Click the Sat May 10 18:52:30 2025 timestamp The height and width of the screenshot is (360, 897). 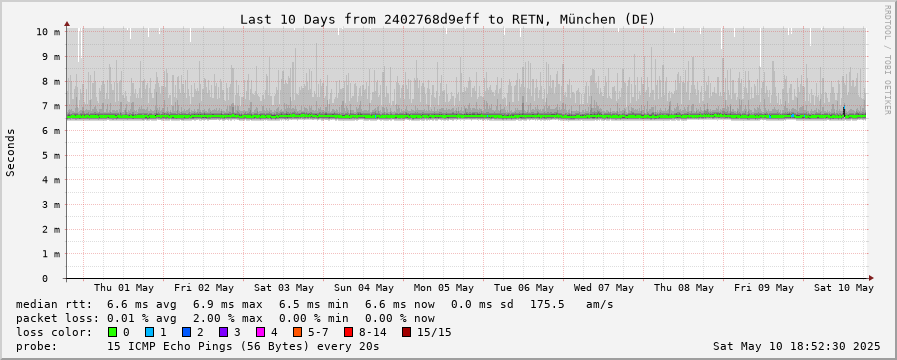pos(796,346)
